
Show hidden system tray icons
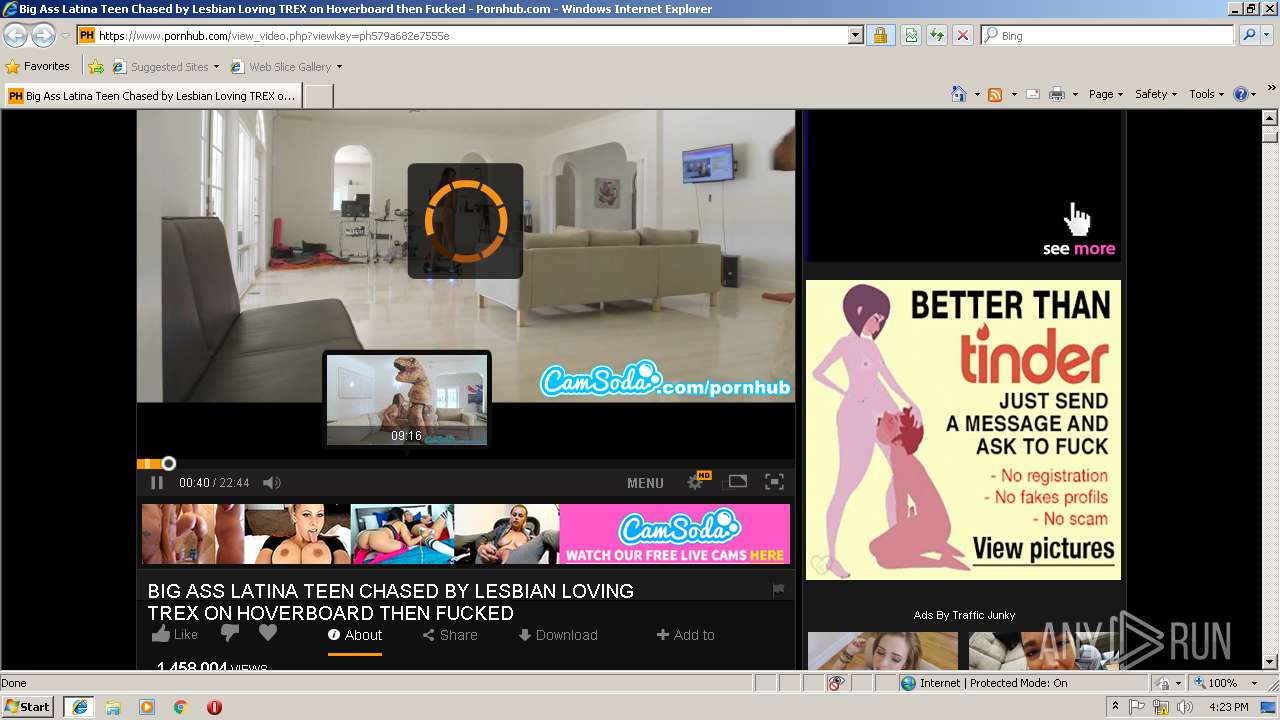(1115, 707)
